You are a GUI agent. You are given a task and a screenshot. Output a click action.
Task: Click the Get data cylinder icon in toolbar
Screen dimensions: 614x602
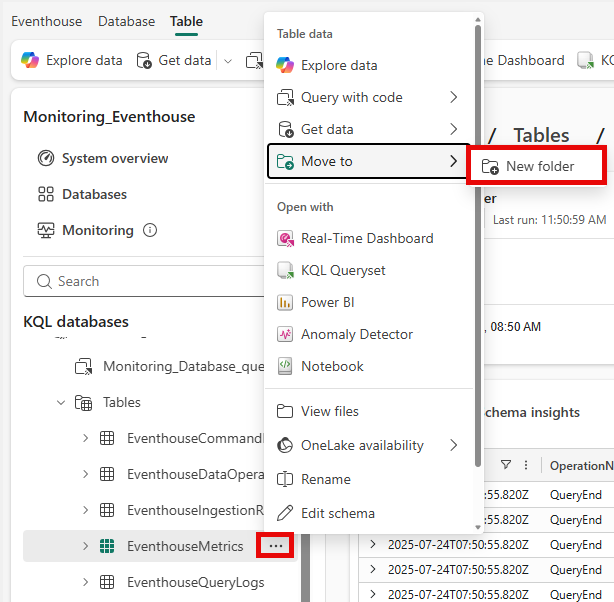click(144, 61)
